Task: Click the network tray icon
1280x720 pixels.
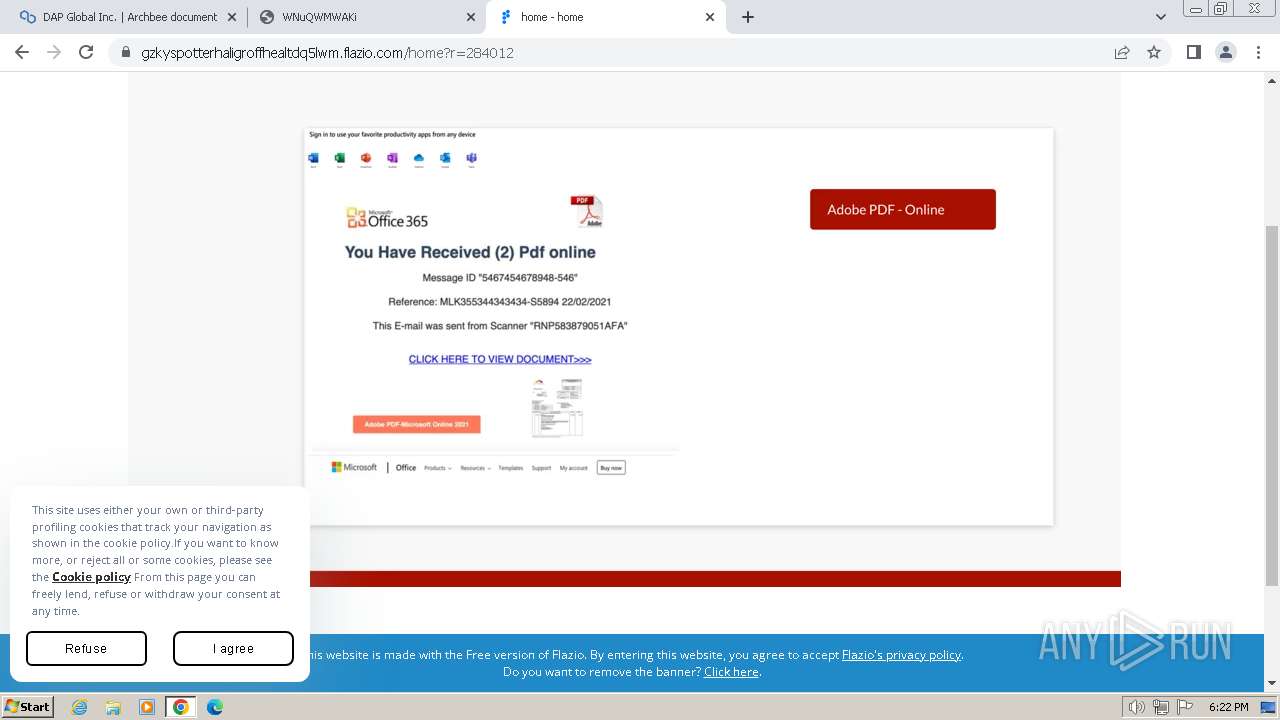Action: point(1160,707)
